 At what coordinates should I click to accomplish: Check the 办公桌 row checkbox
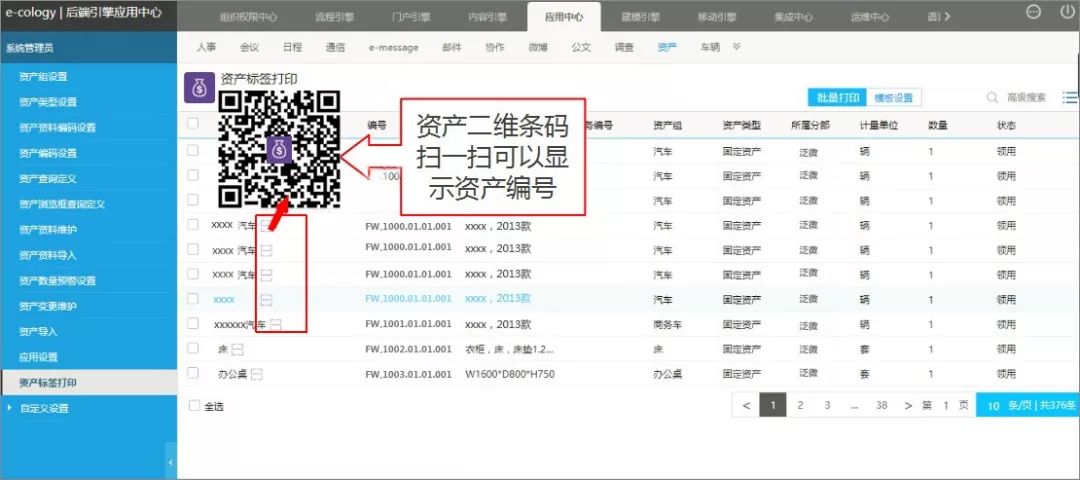click(x=193, y=373)
